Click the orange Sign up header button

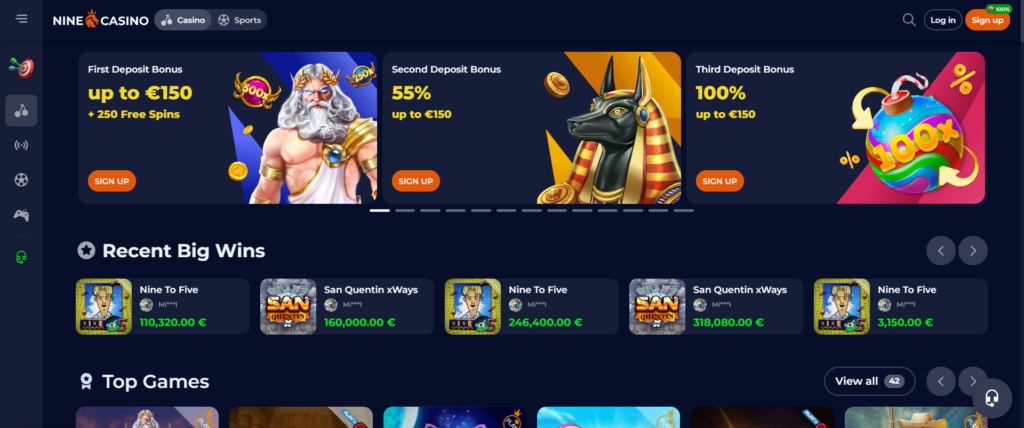[987, 20]
